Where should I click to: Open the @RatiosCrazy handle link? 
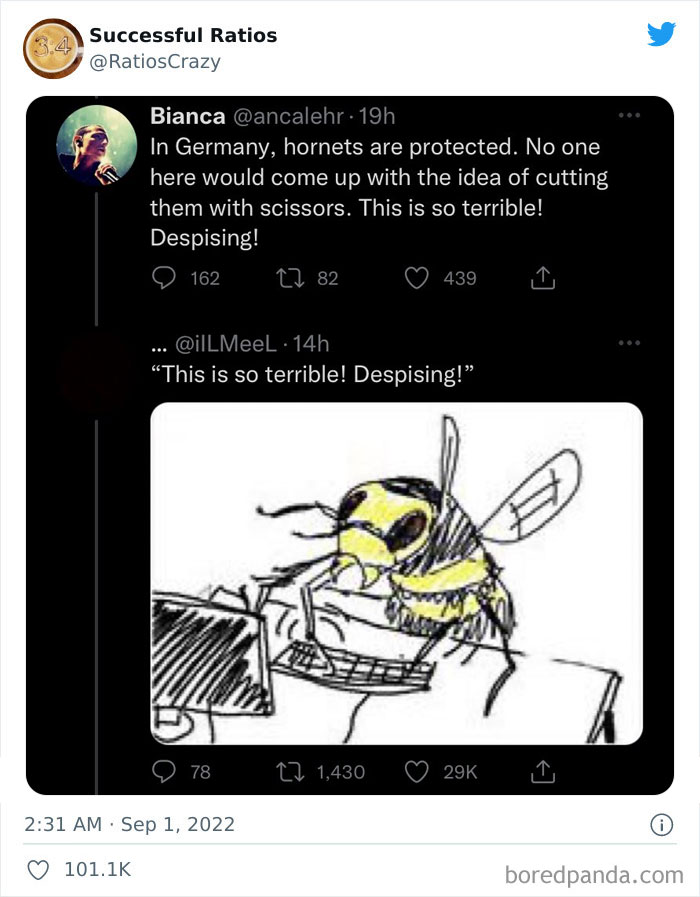tap(155, 62)
